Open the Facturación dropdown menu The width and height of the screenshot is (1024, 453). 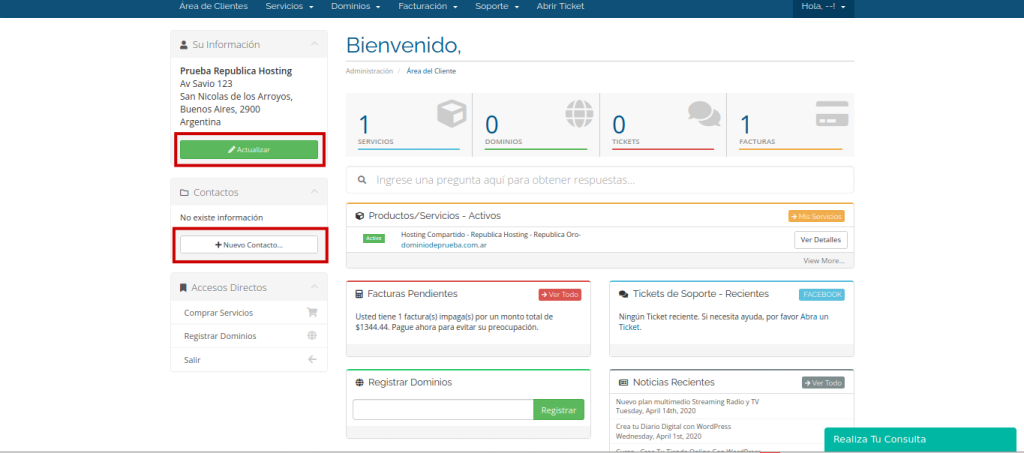[428, 7]
